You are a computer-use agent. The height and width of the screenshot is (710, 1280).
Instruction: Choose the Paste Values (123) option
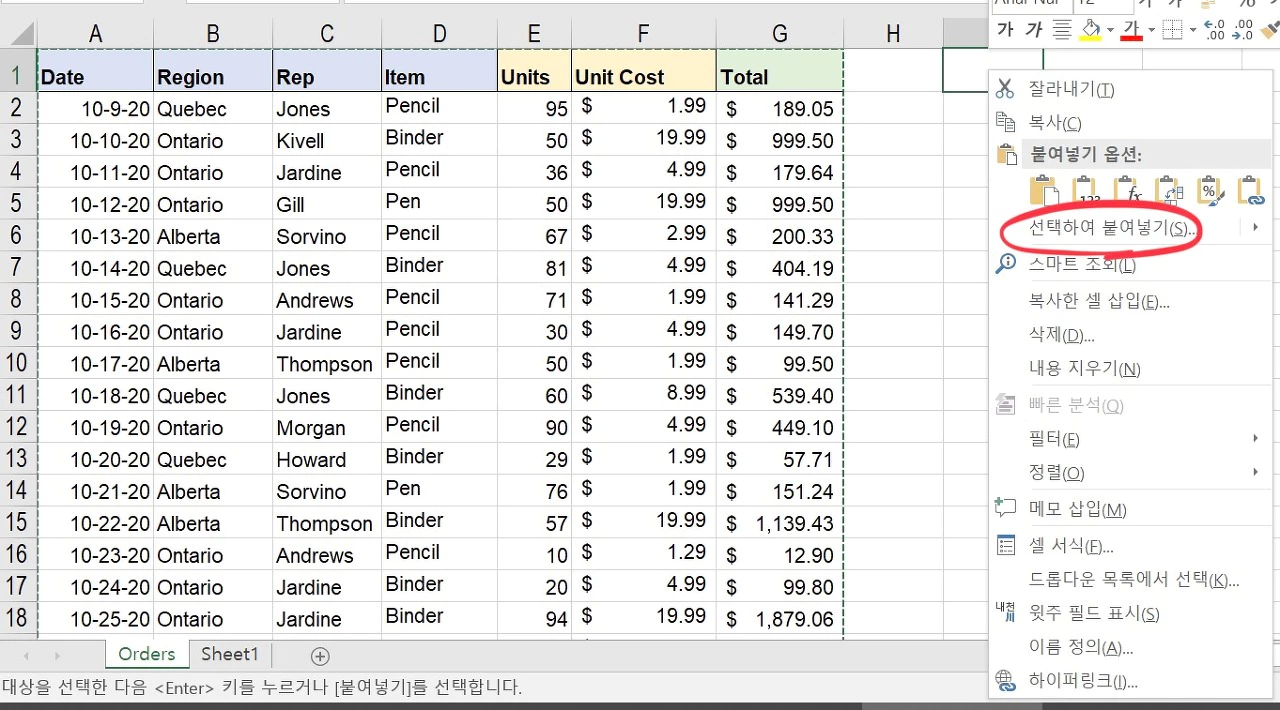tap(1086, 191)
